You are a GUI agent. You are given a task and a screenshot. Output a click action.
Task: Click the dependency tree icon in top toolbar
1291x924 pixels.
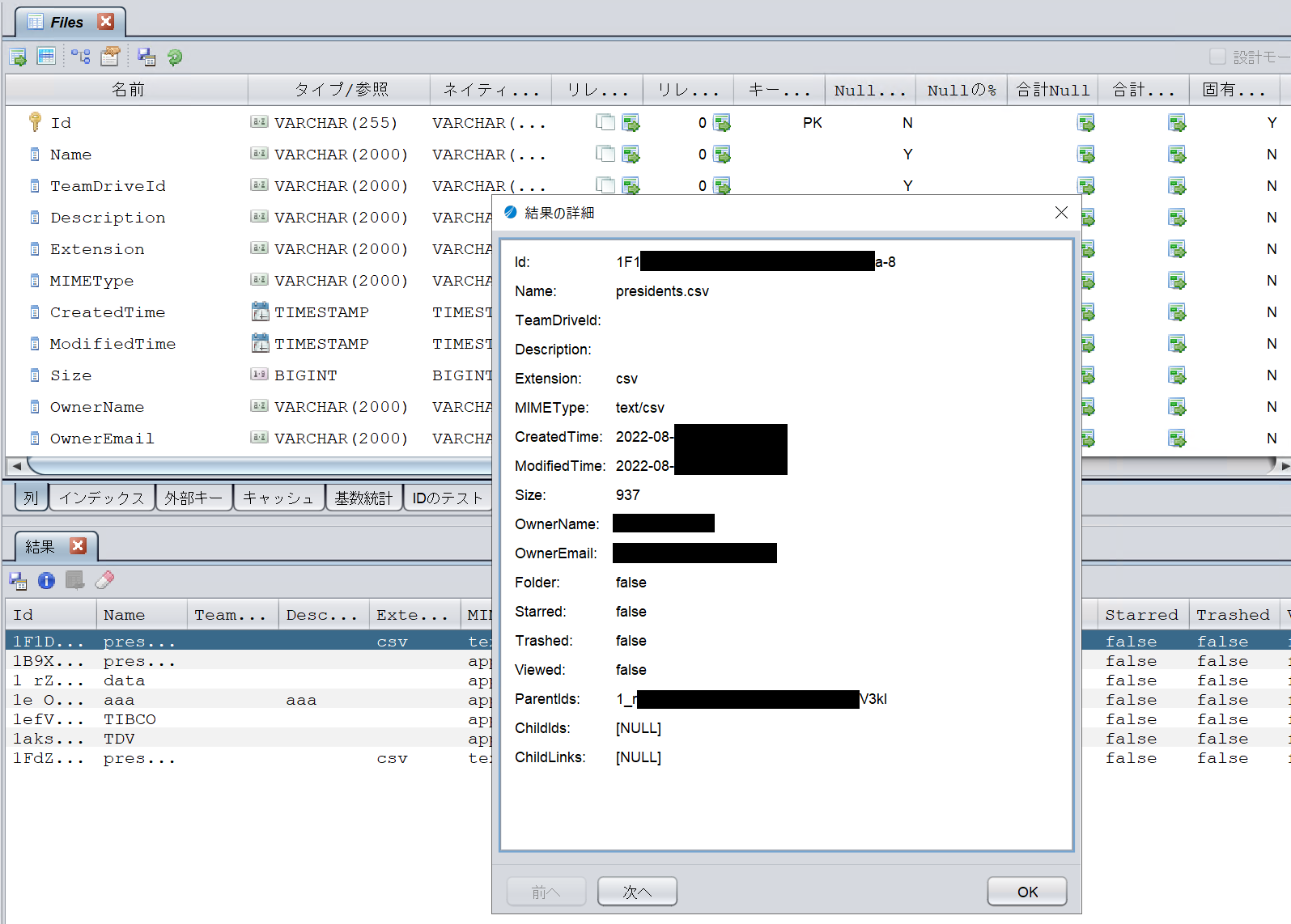tap(80, 57)
